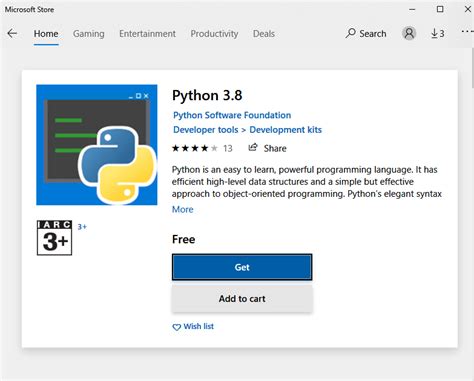Click the Add to cart button
The image size is (474, 381).
pyautogui.click(x=242, y=298)
